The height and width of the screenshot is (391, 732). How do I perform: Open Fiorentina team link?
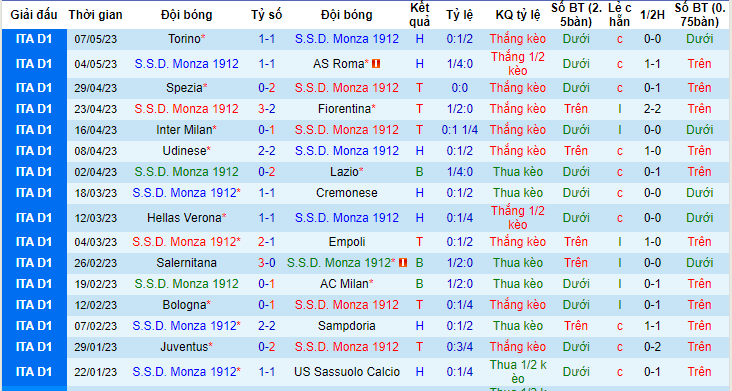pos(345,109)
